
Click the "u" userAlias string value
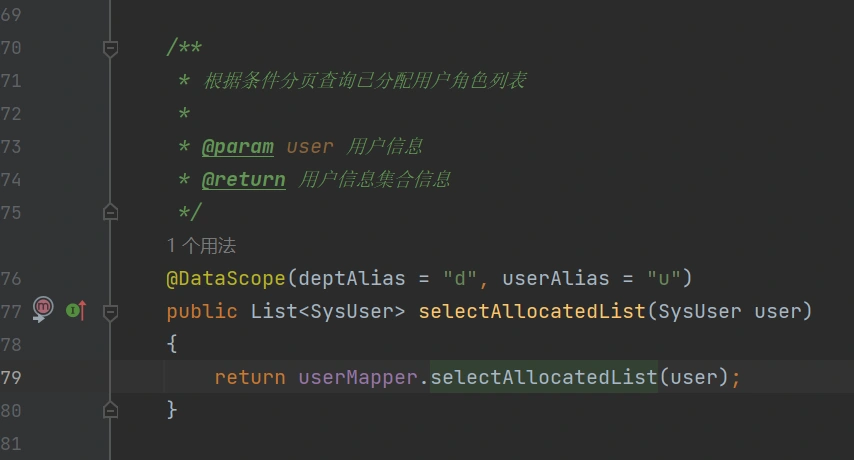pos(664,278)
